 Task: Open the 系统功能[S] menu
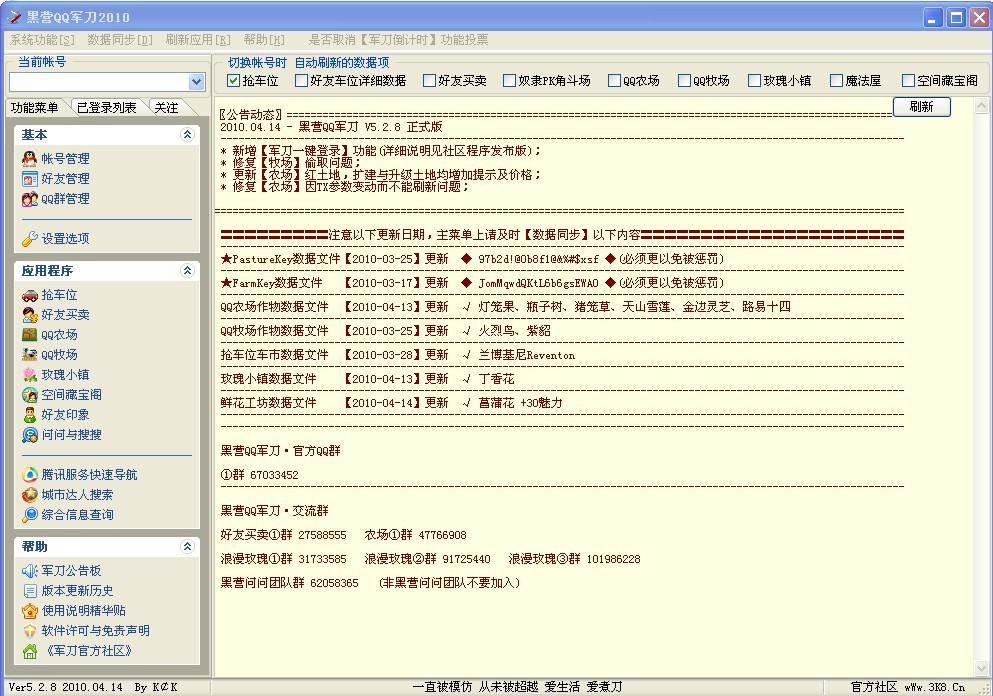point(42,40)
